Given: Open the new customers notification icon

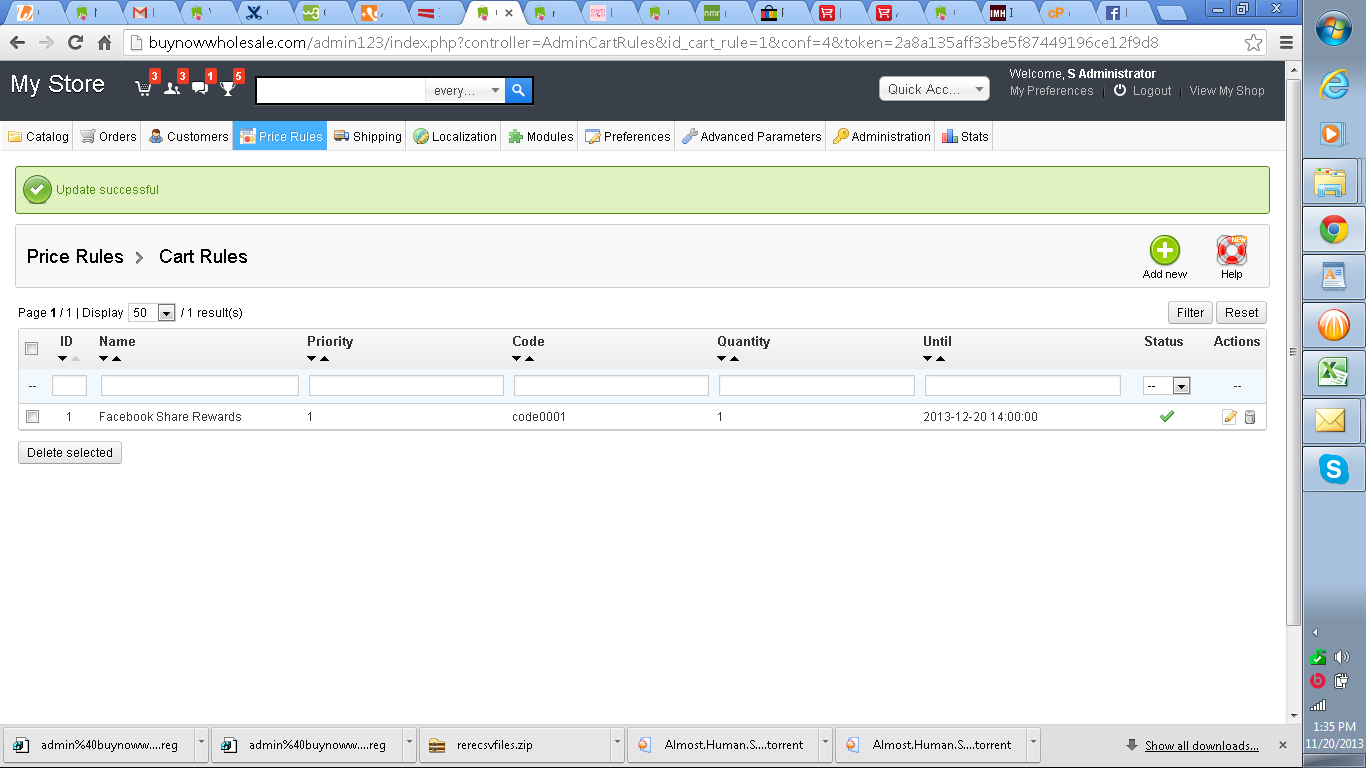Looking at the screenshot, I should 172,88.
